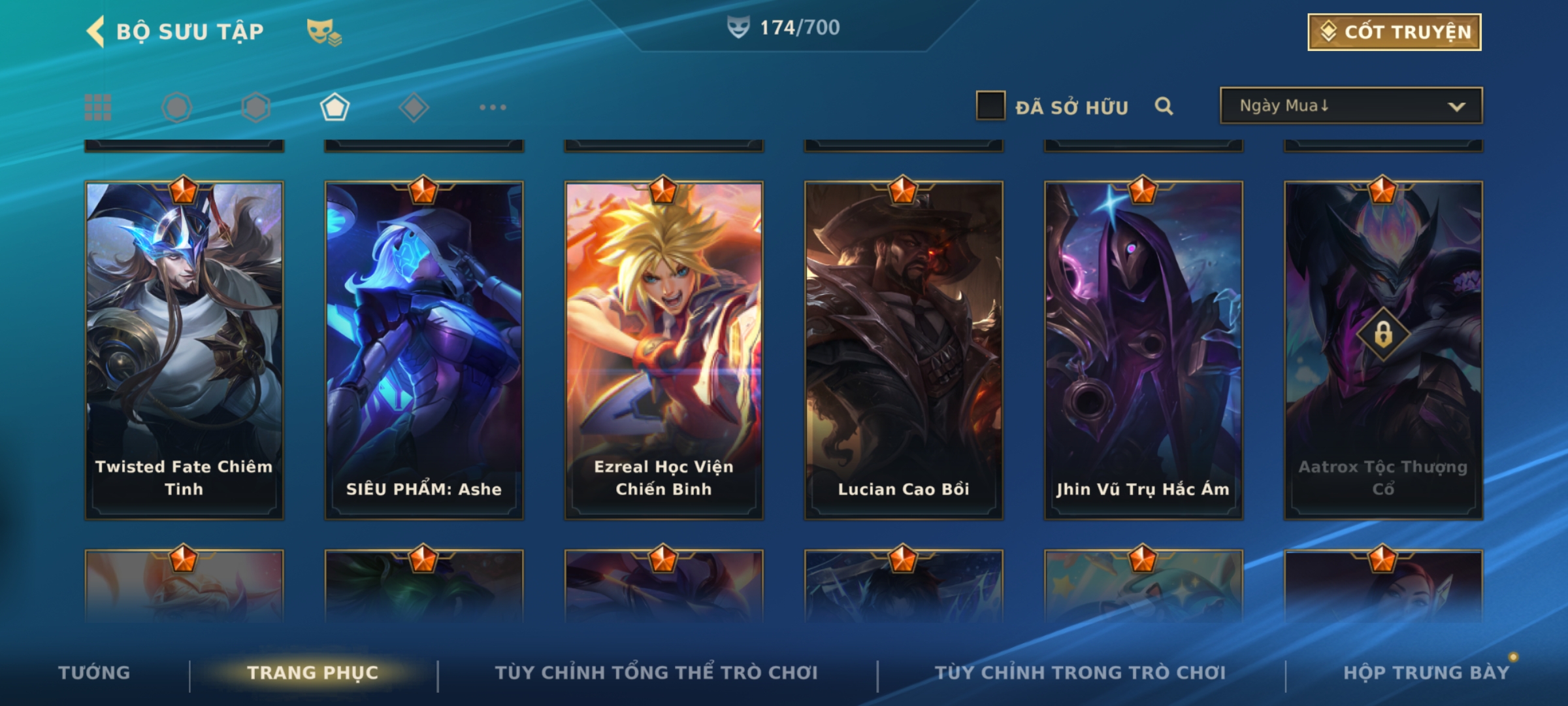Open Twisted Fate Chiêm Tinh skin card
This screenshot has height=706, width=1568.
point(184,350)
